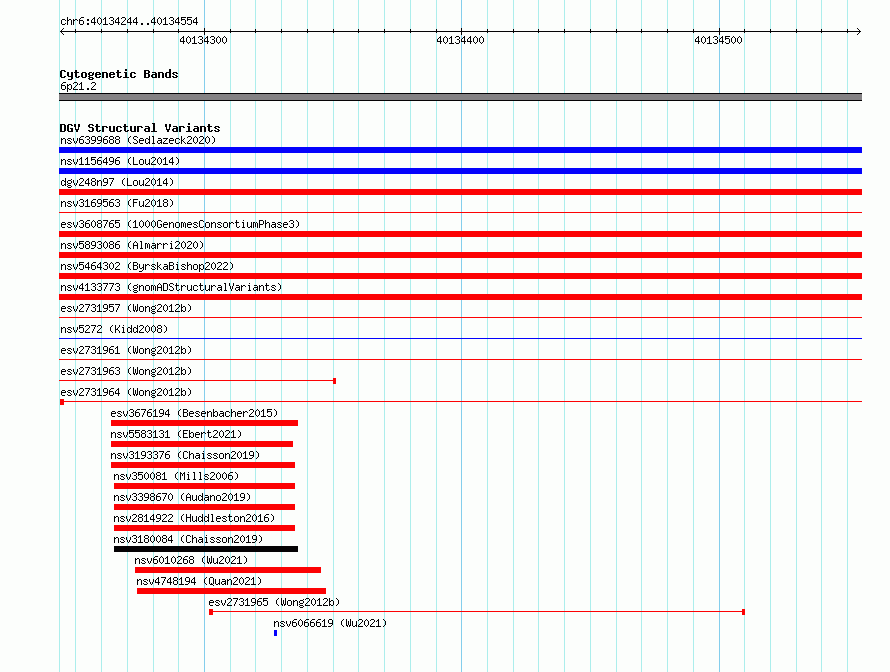
Task: Open variant nsv6066619 (Wu2021) label
Action: point(330,623)
